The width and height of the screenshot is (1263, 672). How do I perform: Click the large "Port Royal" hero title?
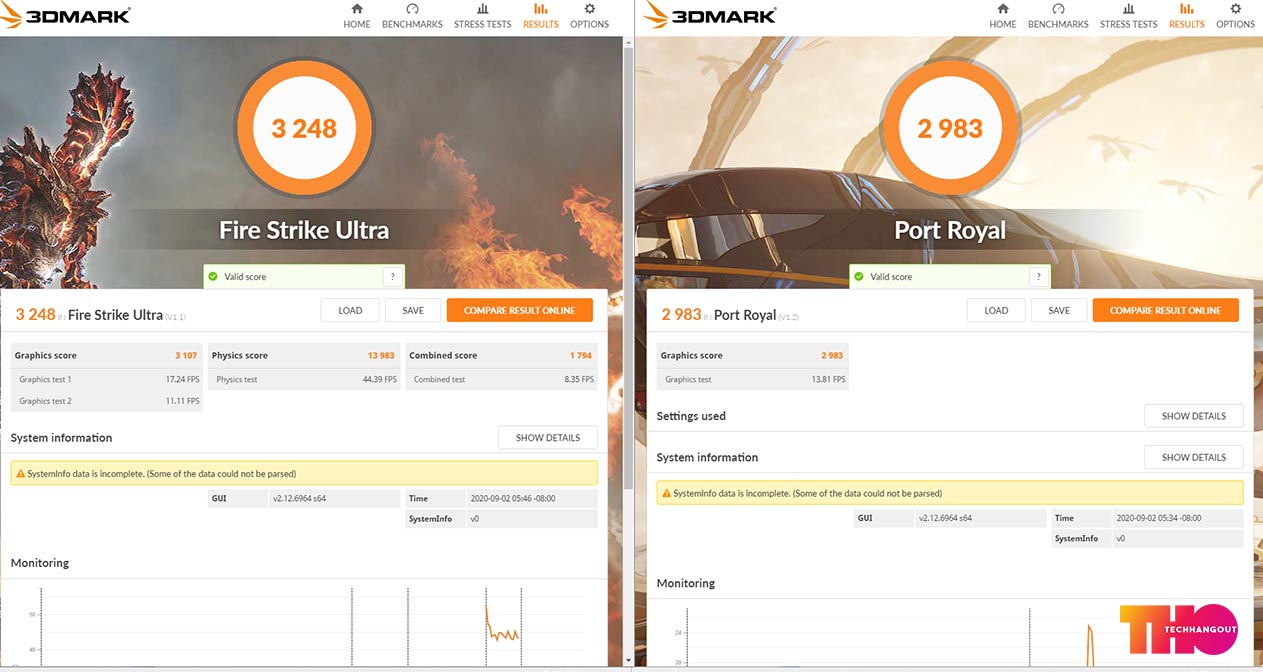(950, 230)
